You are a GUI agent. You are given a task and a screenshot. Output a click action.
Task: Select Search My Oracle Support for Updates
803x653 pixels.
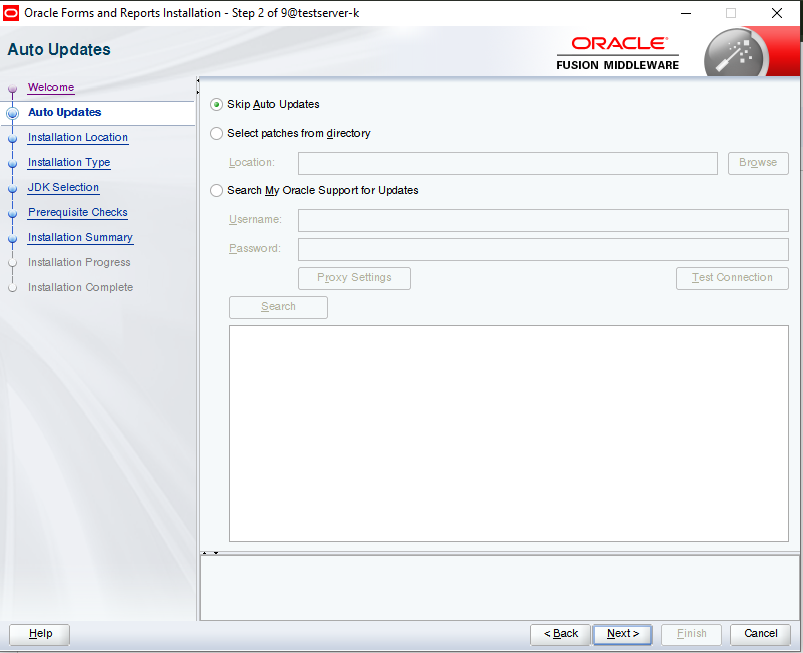[217, 191]
